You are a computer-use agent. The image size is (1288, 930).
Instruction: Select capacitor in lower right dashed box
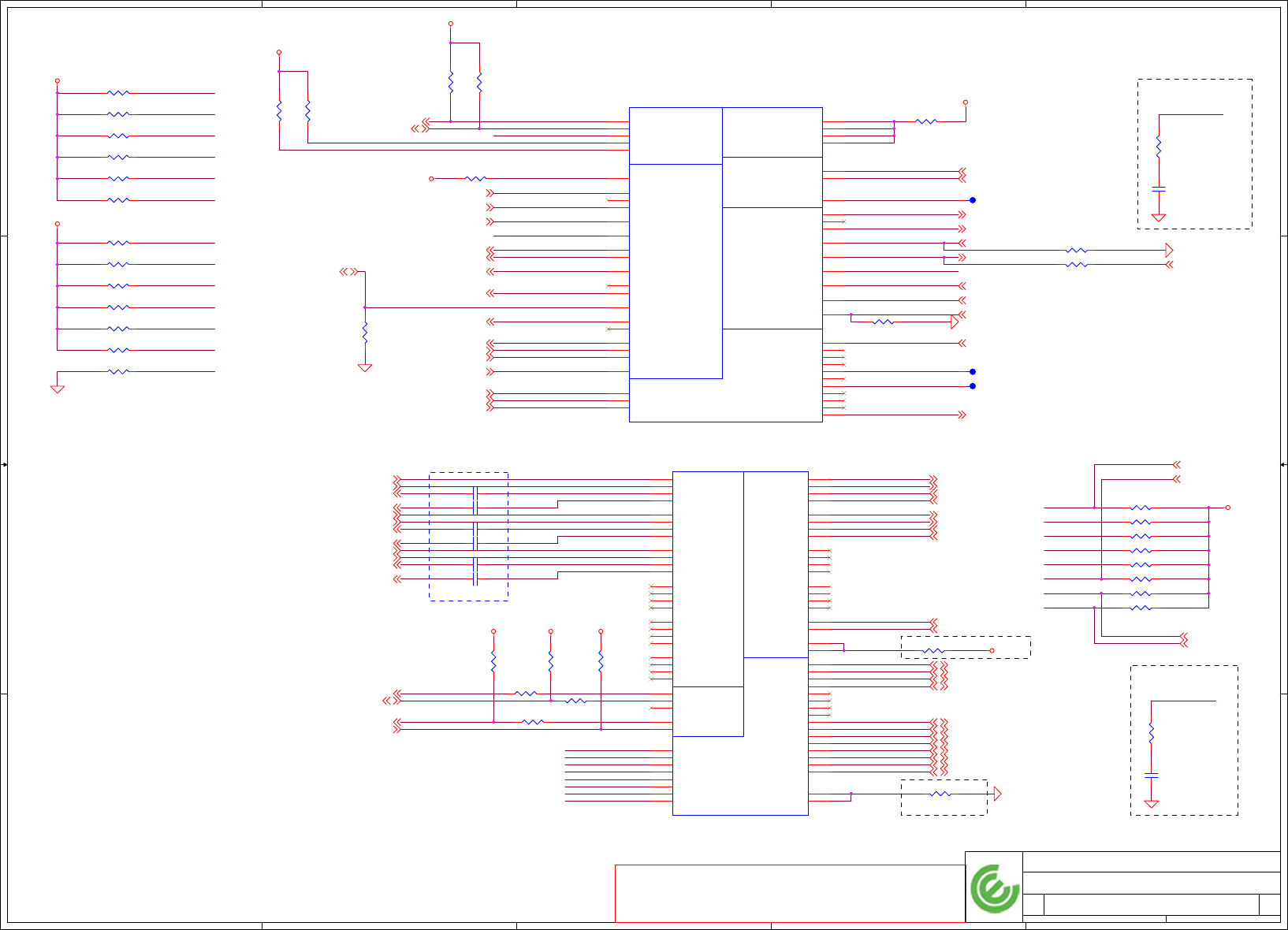coord(1152,776)
